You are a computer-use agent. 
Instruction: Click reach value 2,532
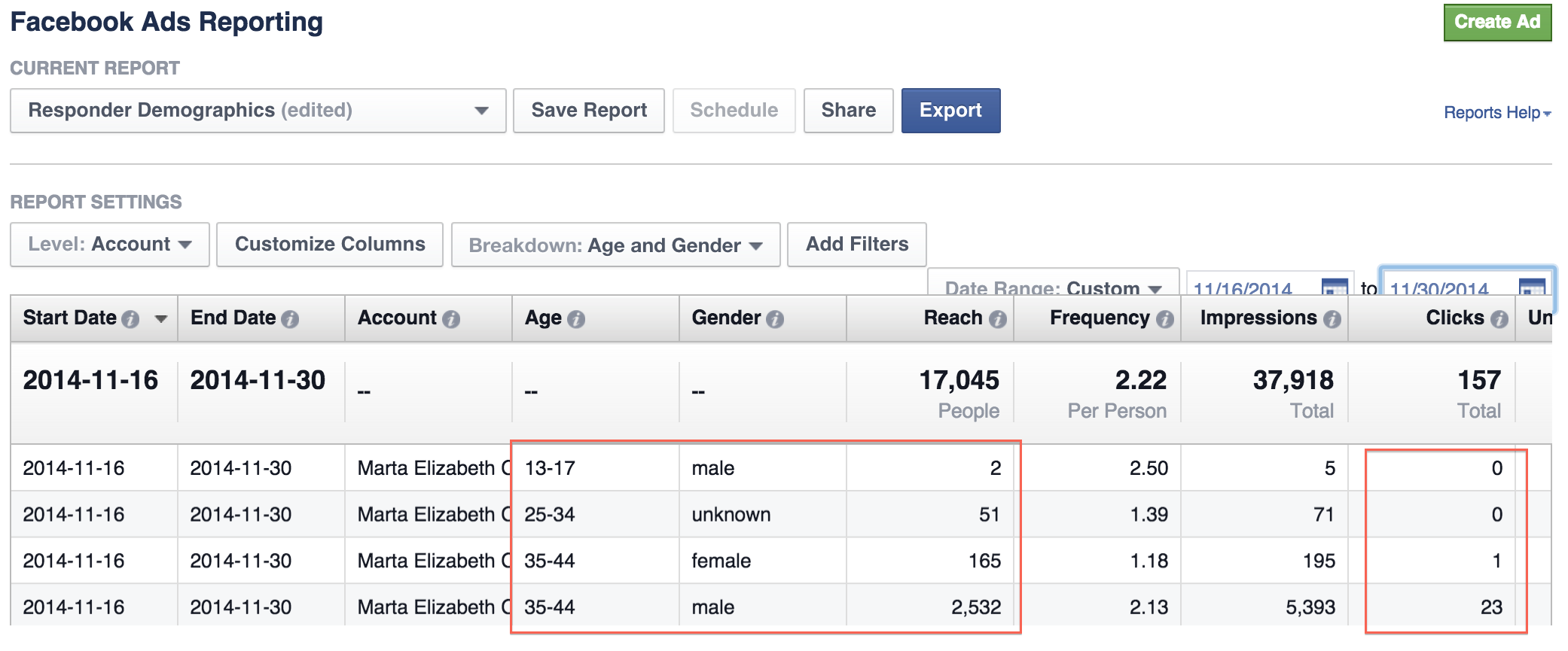[976, 607]
